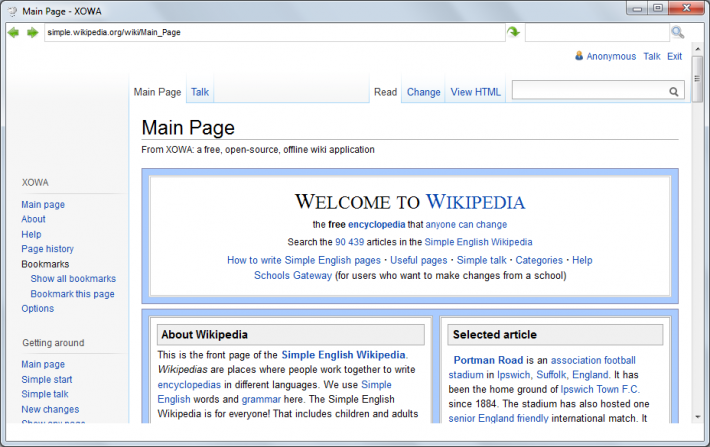Click the scrollbar up arrow
Image resolution: width=710 pixels, height=447 pixels.
pyautogui.click(x=697, y=49)
